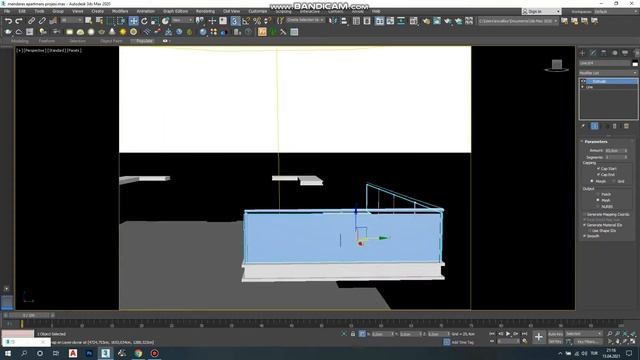Open the Edit menu

(x=22, y=11)
